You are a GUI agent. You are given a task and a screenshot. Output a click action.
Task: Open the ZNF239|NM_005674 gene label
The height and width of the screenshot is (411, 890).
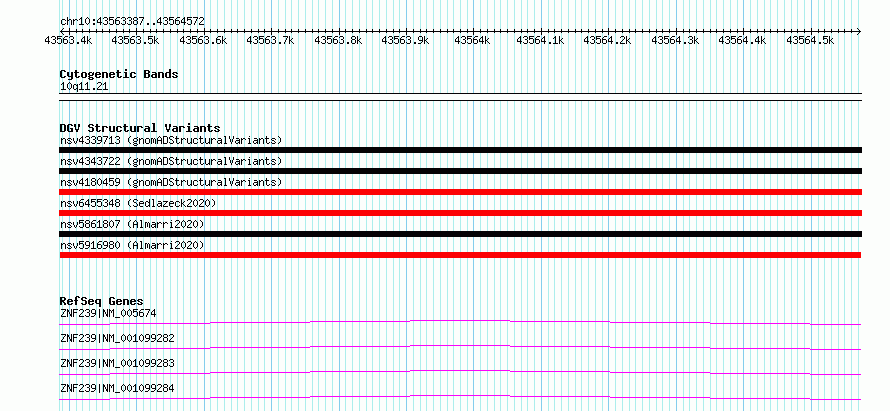click(108, 313)
